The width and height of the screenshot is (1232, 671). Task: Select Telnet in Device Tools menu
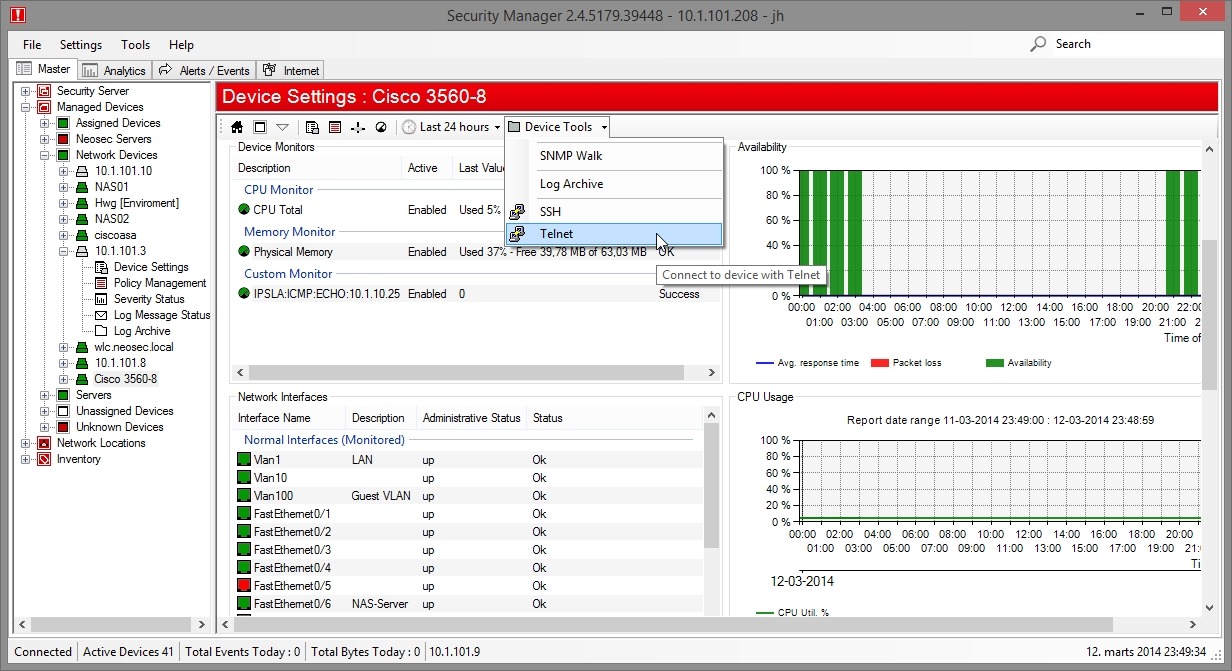click(x=614, y=234)
